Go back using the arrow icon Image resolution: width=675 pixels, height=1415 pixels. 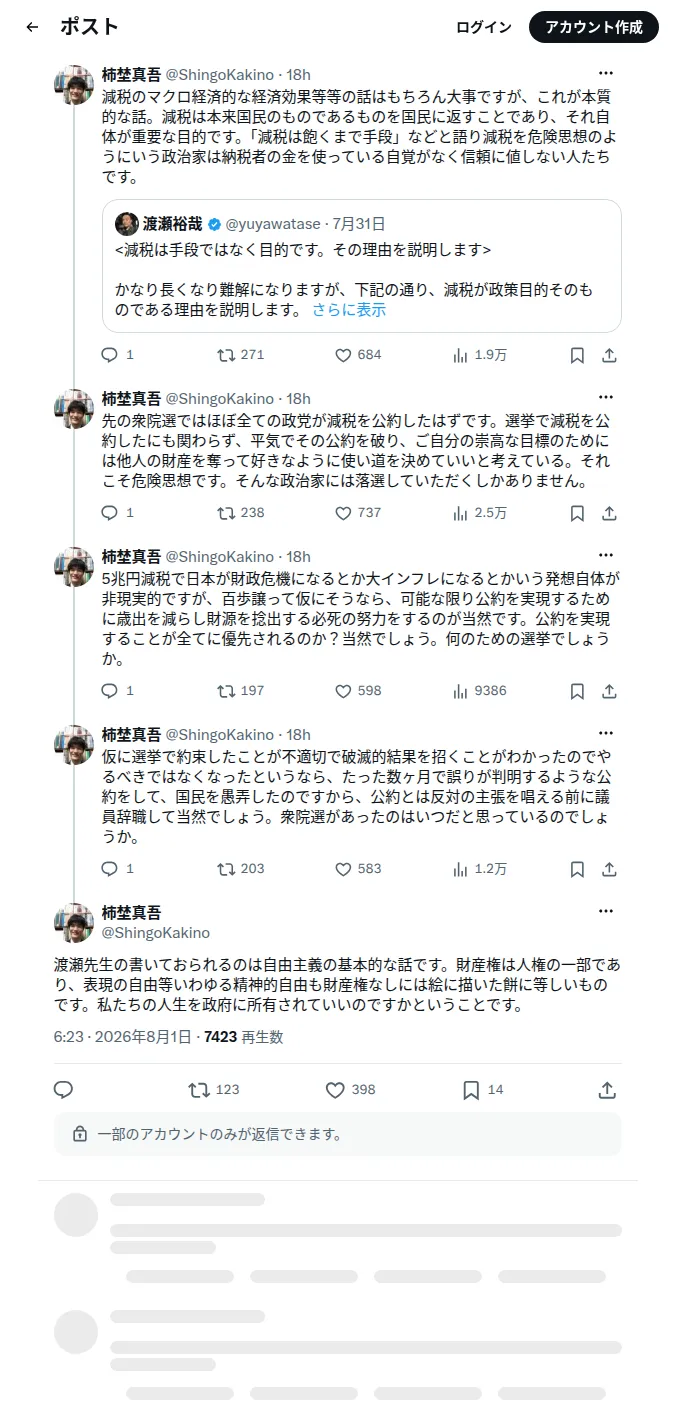pos(32,27)
